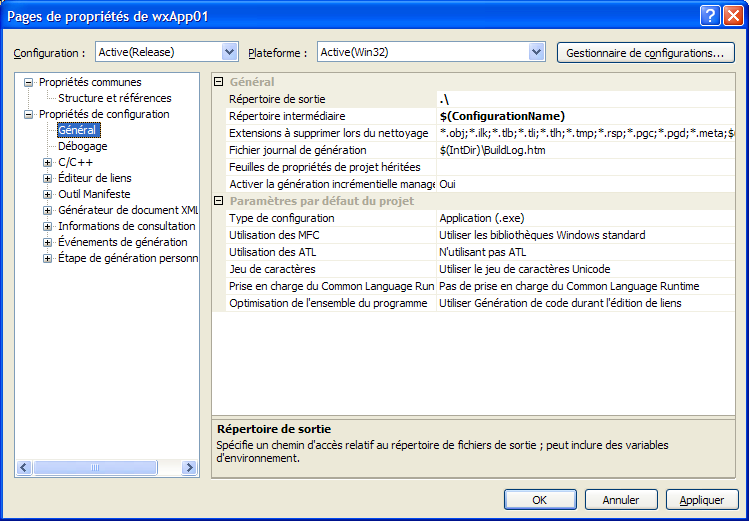Expand Générateur de document XML node
This screenshot has height=521, width=749.
pyautogui.click(x=47, y=211)
